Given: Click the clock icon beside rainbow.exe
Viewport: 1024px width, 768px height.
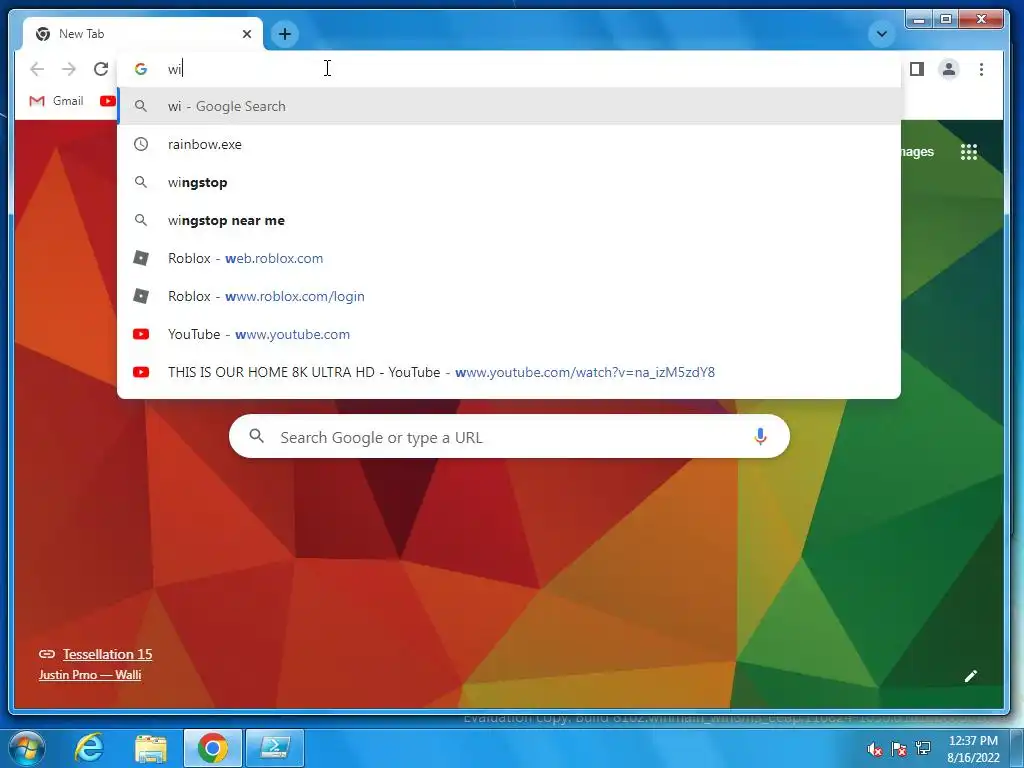Looking at the screenshot, I should (x=140, y=144).
